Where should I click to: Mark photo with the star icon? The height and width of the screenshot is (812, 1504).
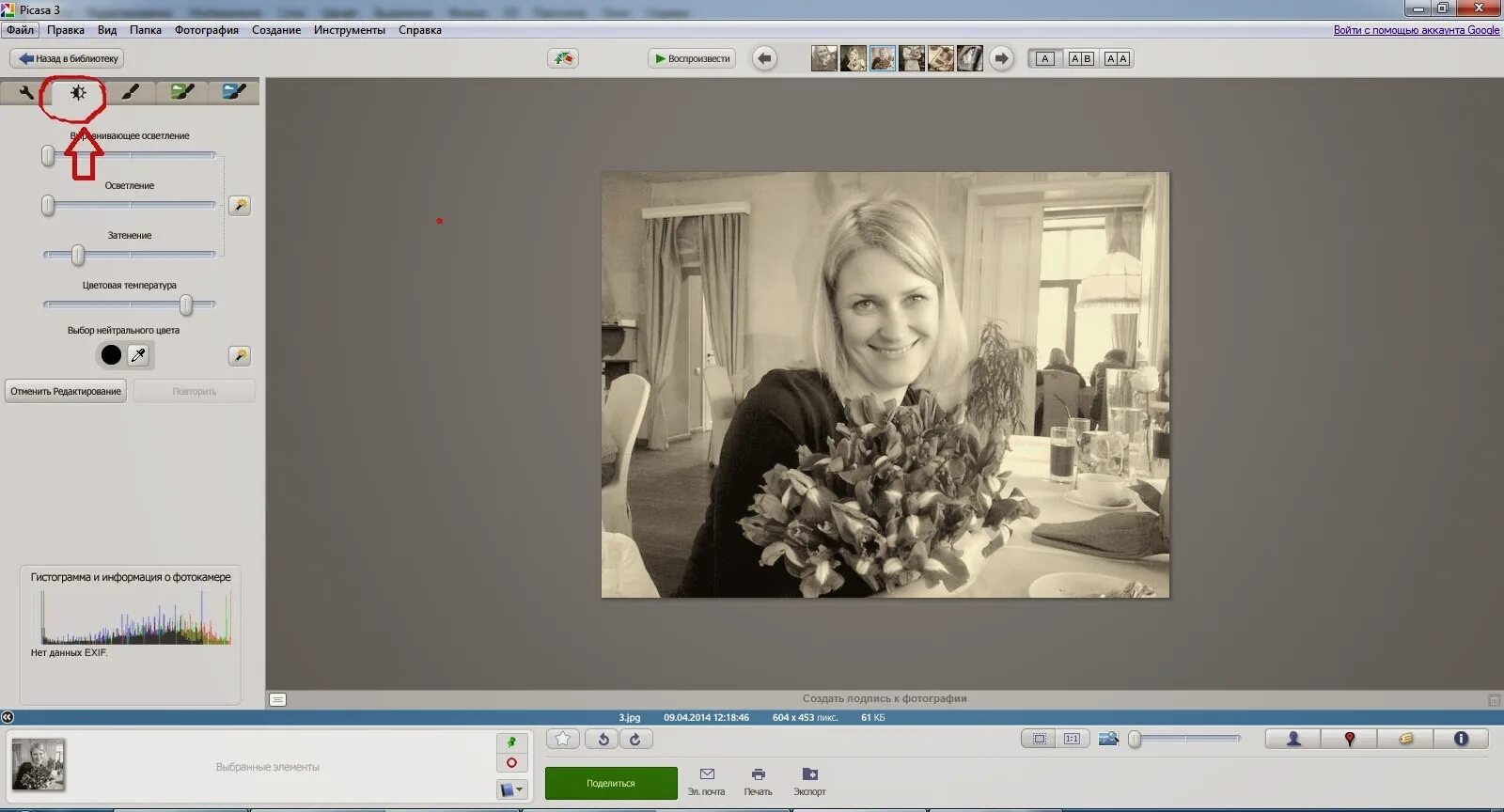(563, 740)
